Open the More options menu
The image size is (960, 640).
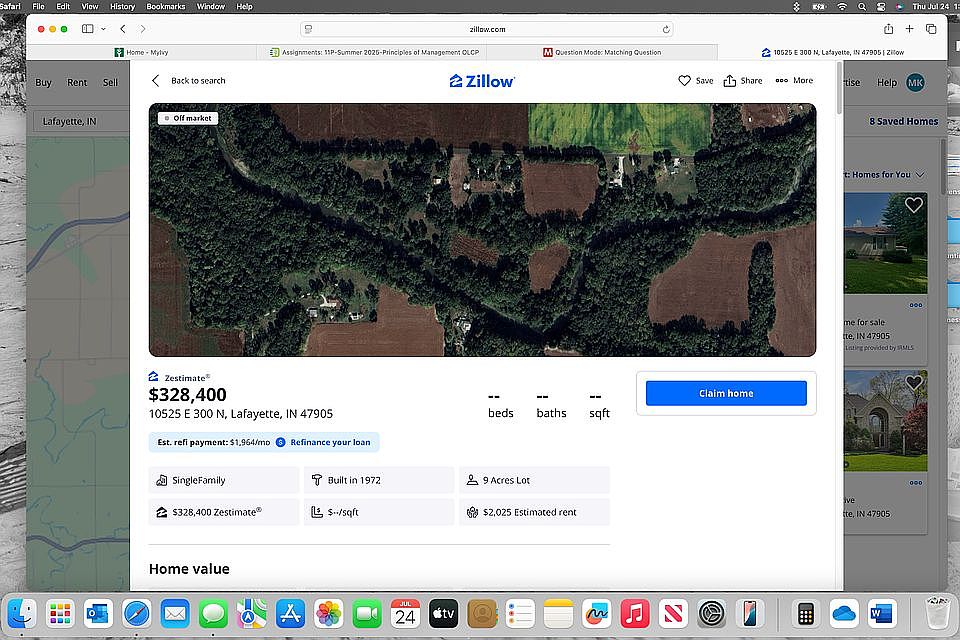tap(794, 81)
